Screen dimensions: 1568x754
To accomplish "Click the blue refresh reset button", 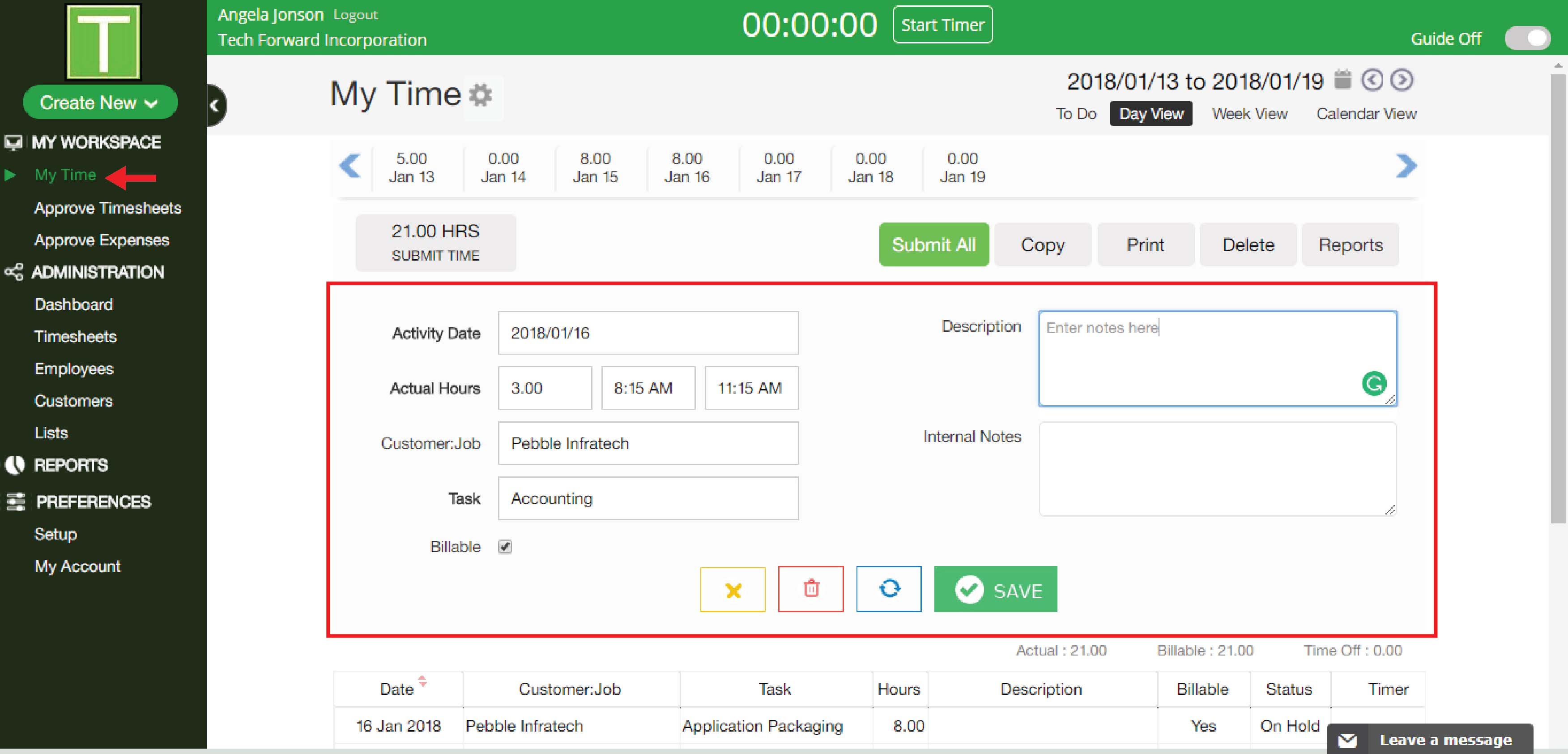I will (x=889, y=589).
